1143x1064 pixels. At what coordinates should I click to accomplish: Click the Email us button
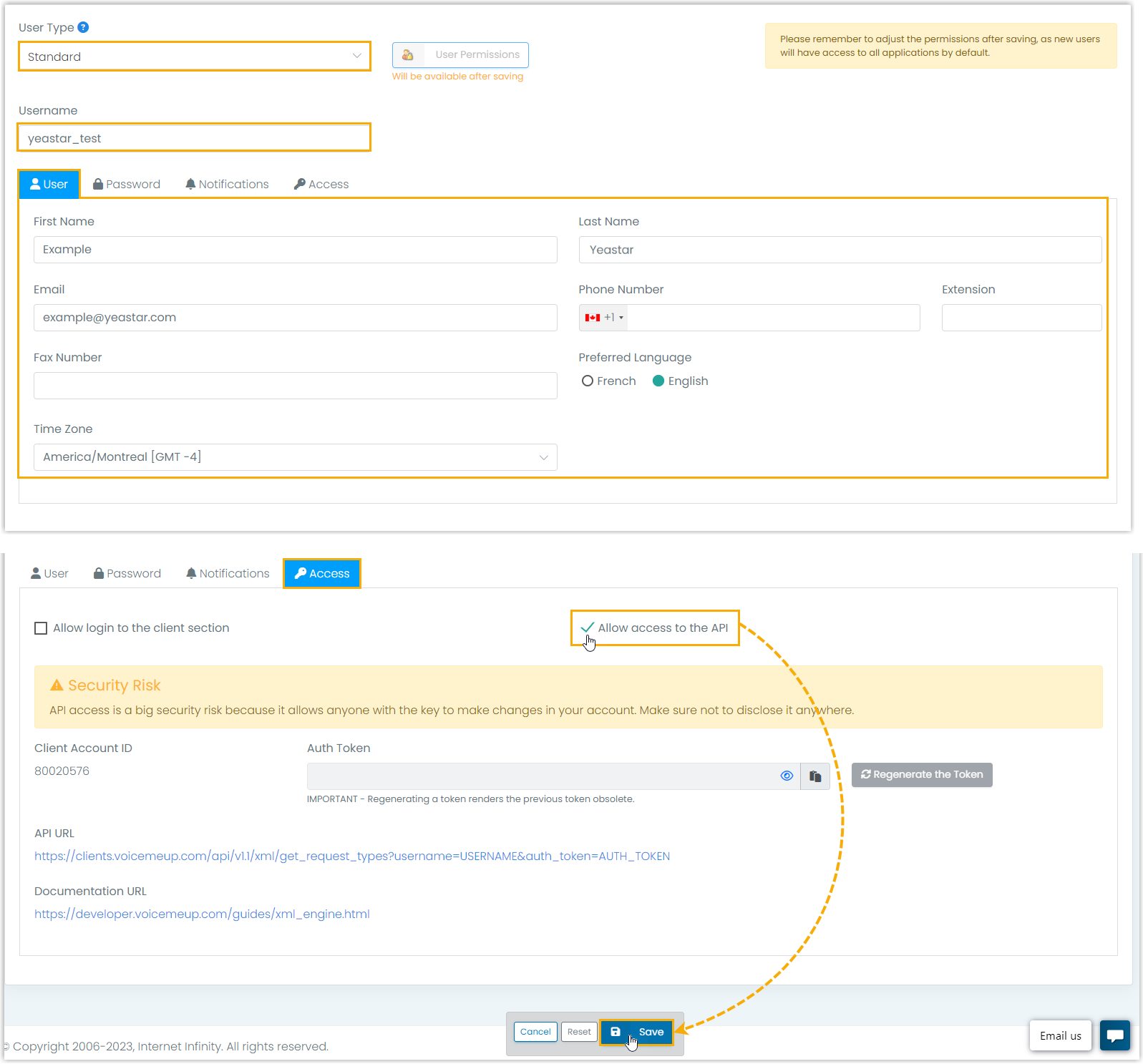click(x=1060, y=1035)
